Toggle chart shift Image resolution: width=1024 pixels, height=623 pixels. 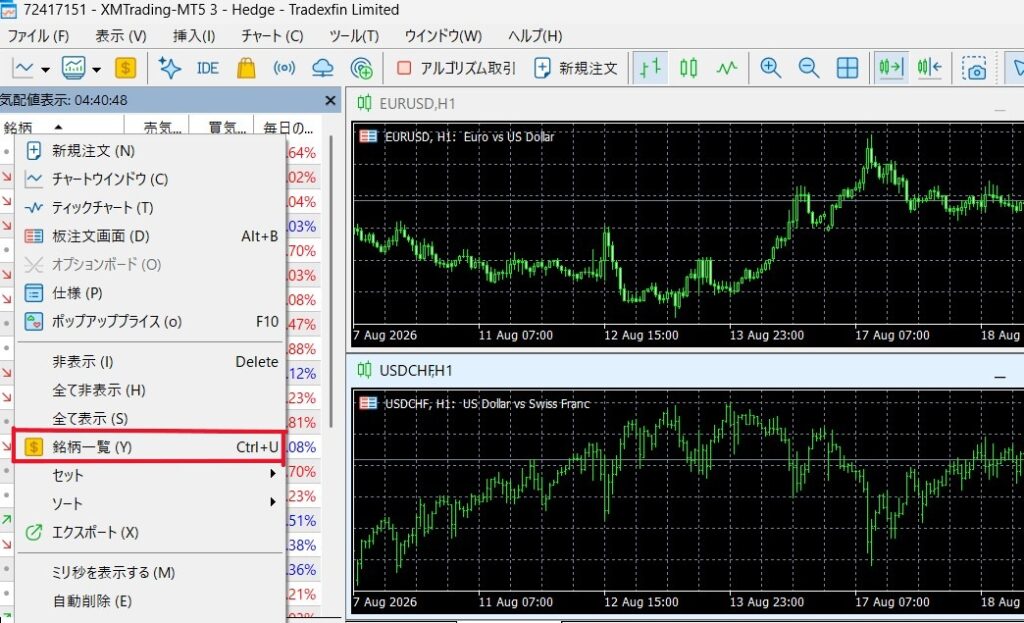(929, 68)
